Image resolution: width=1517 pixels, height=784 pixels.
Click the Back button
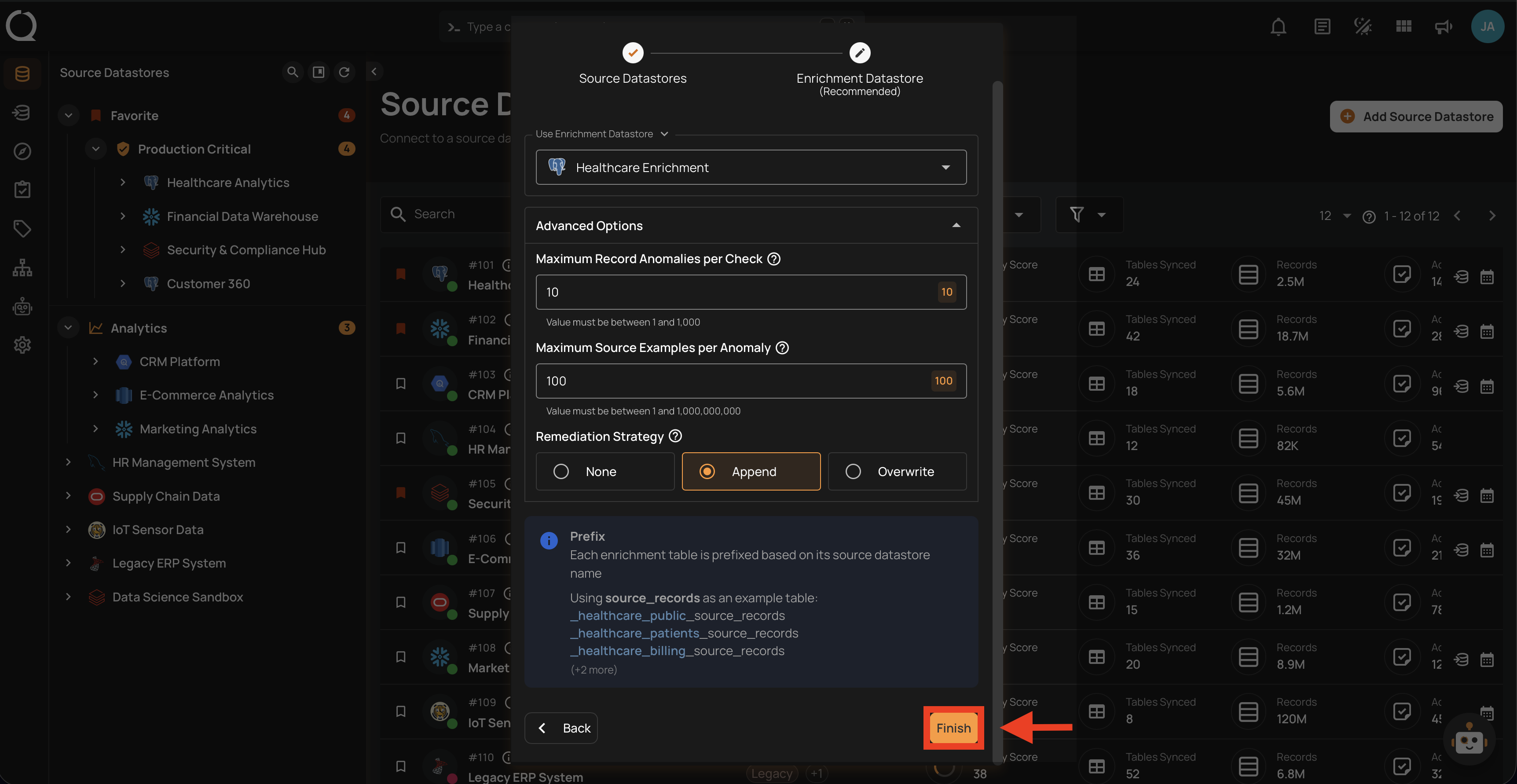[x=561, y=728]
